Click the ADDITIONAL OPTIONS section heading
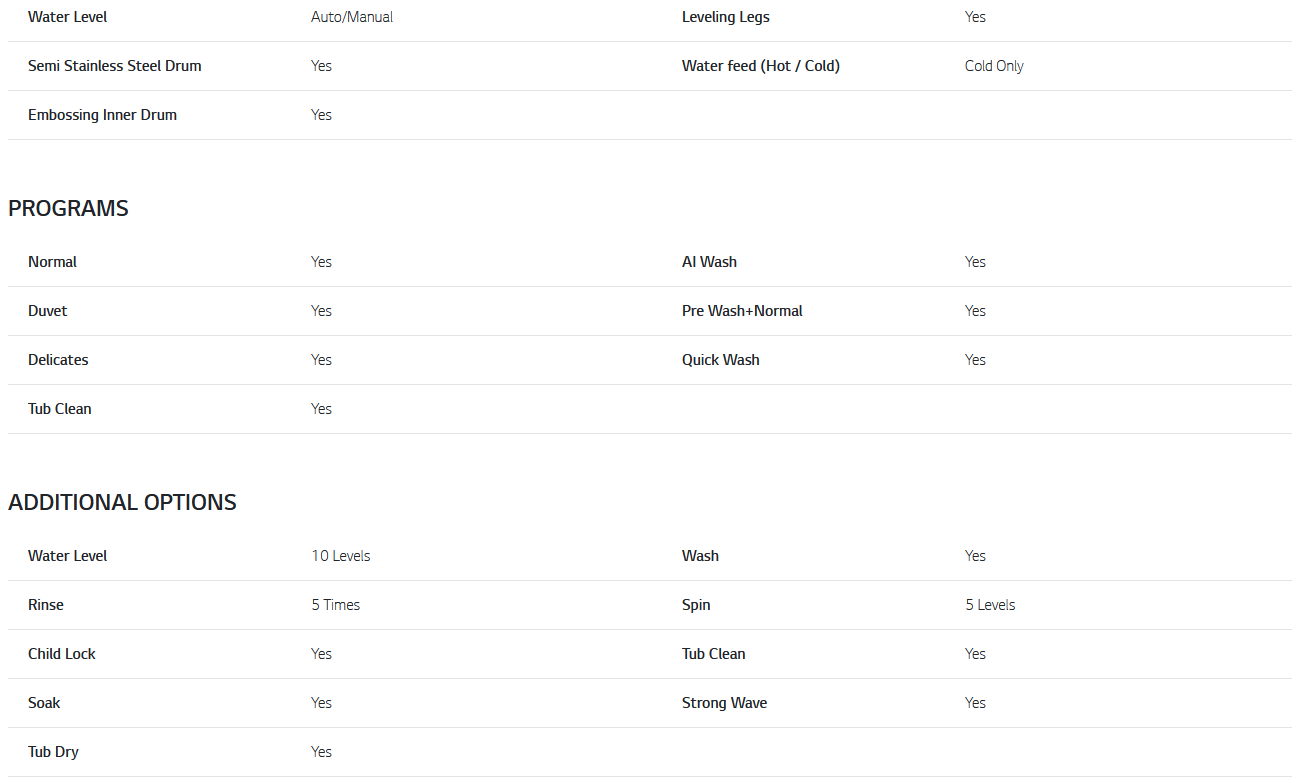Screen dimensions: 1305x783 122,502
